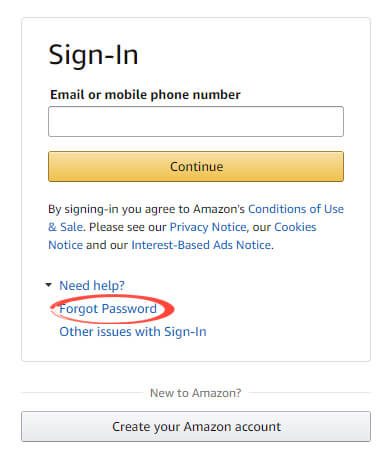Click the email or mobile phone input field

click(196, 122)
